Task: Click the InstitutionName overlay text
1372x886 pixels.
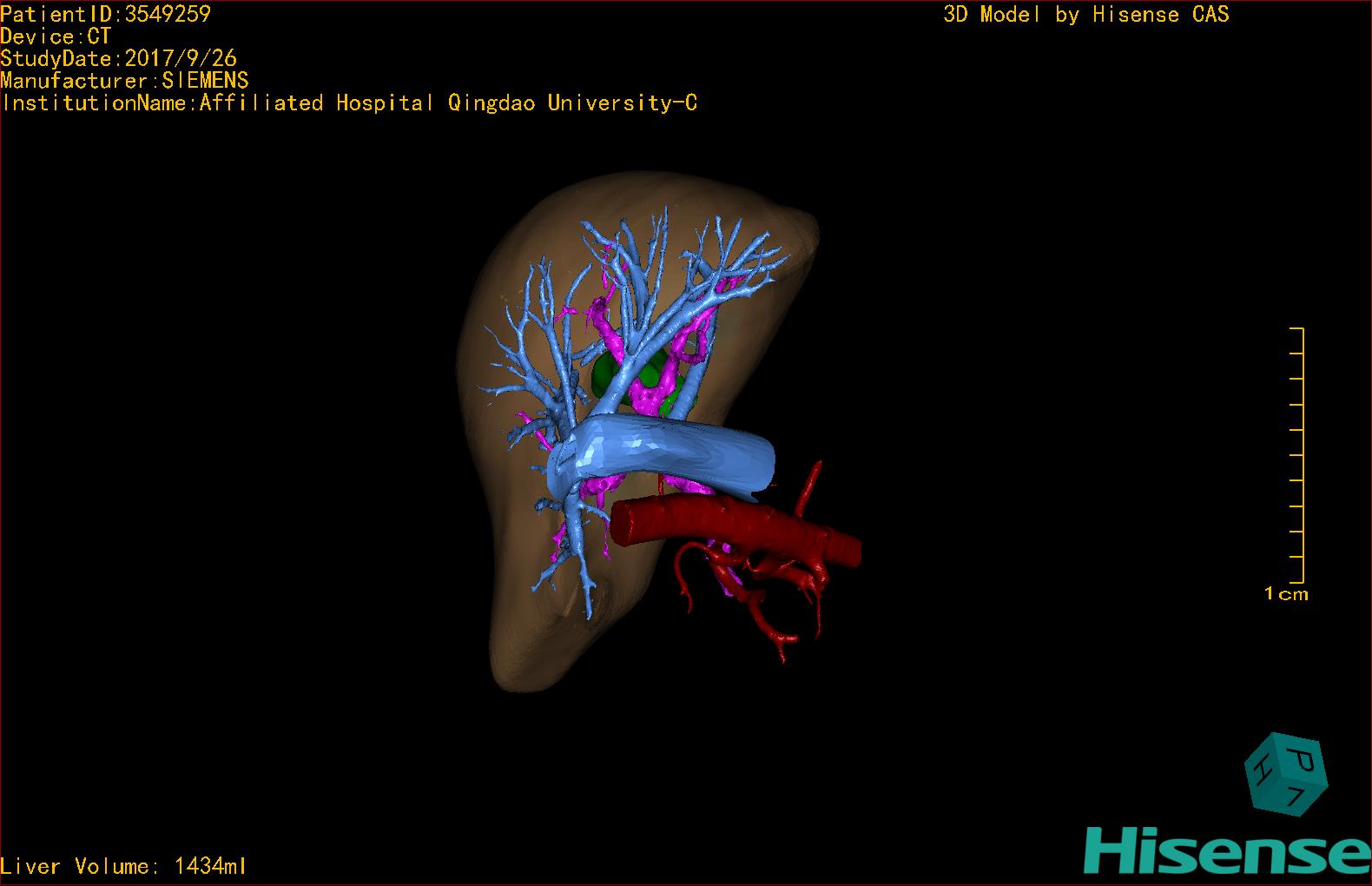Action: pos(349,103)
